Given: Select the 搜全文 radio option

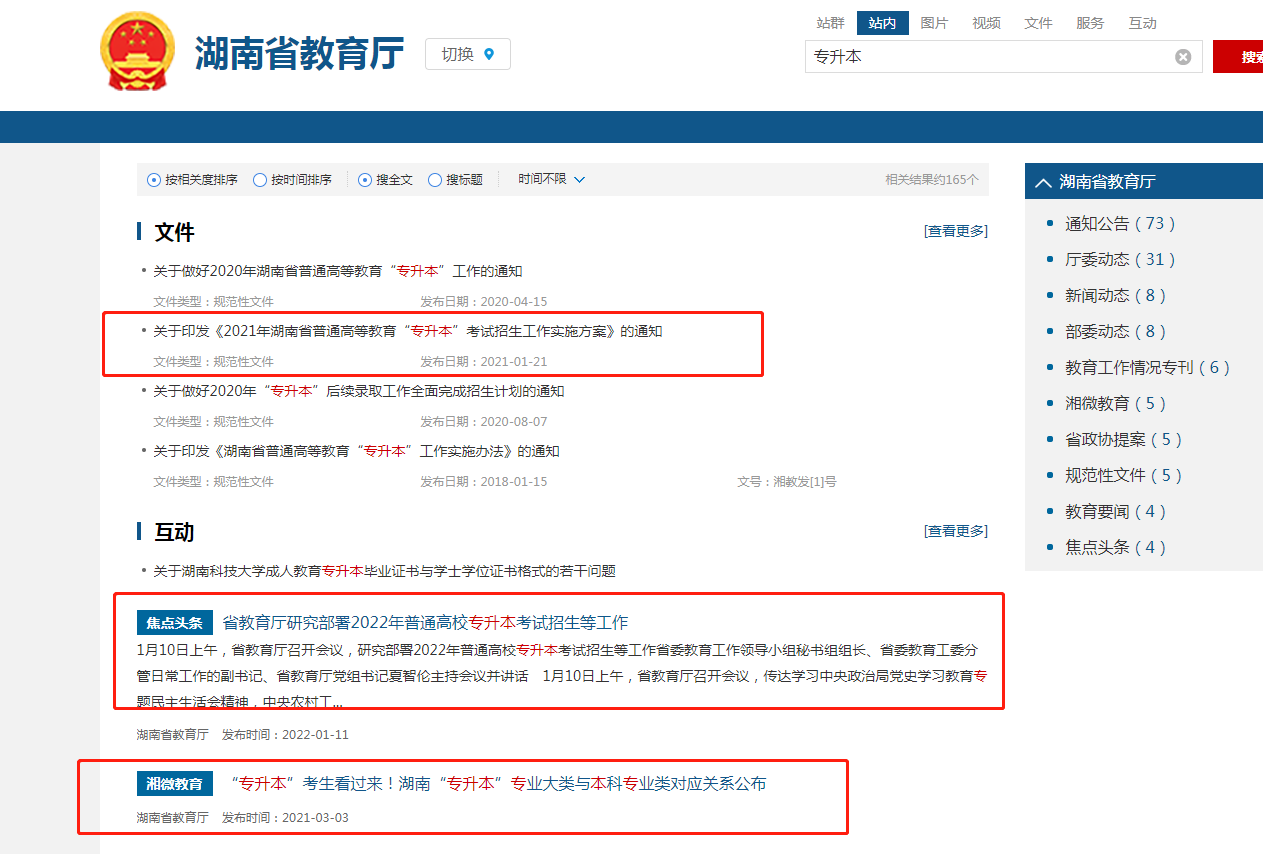Looking at the screenshot, I should (x=365, y=180).
